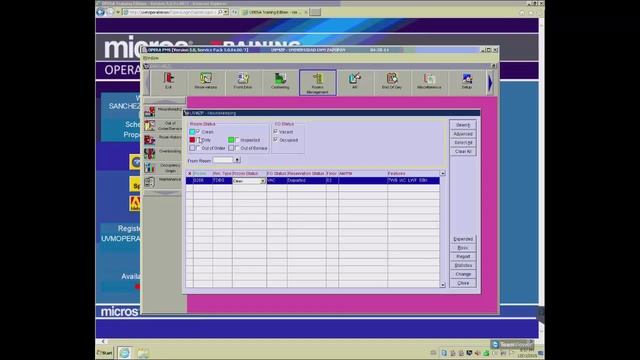Select the Departed cell in room row
The image size is (640, 360).
click(x=307, y=180)
